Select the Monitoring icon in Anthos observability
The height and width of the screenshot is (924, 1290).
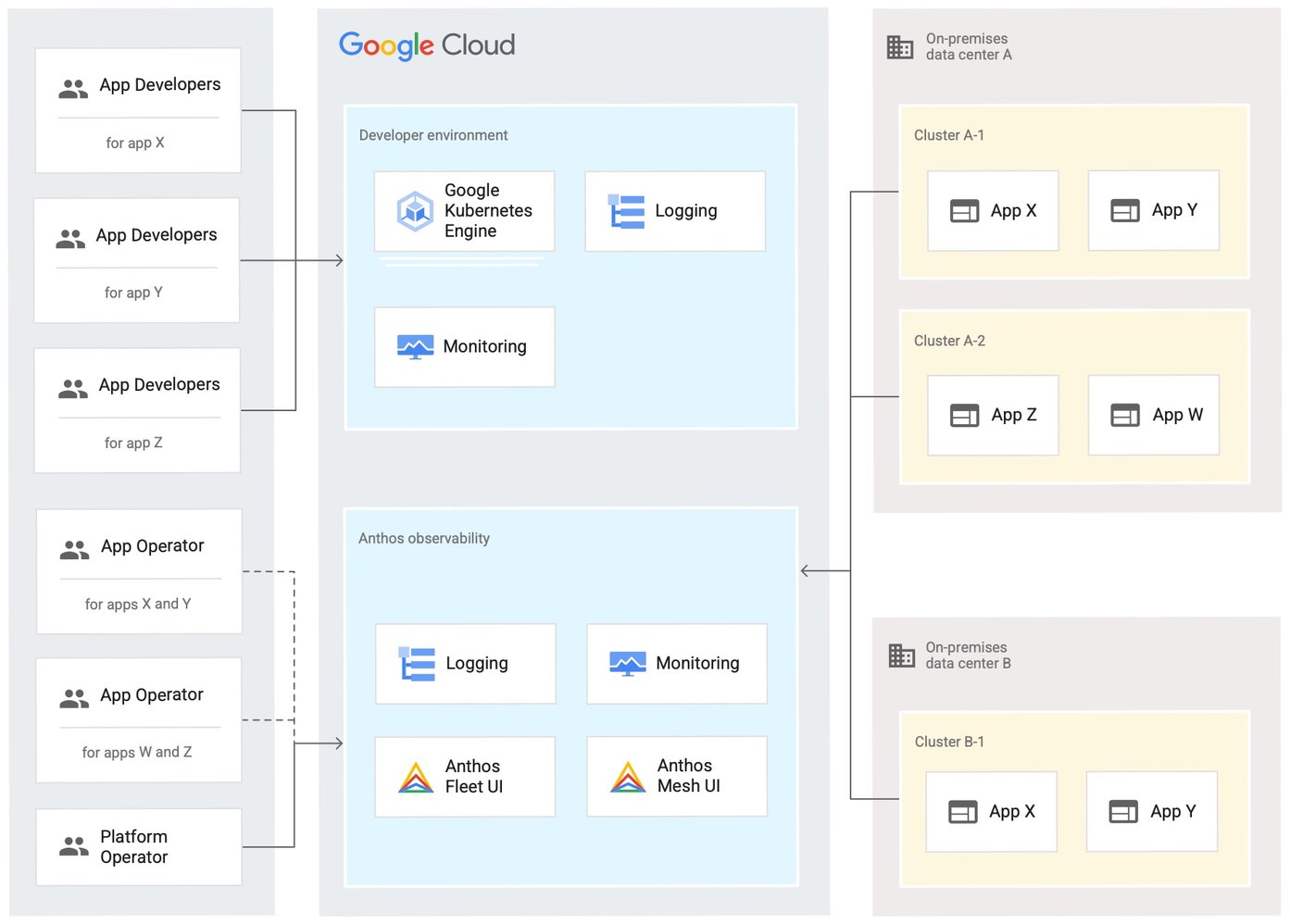[627, 663]
